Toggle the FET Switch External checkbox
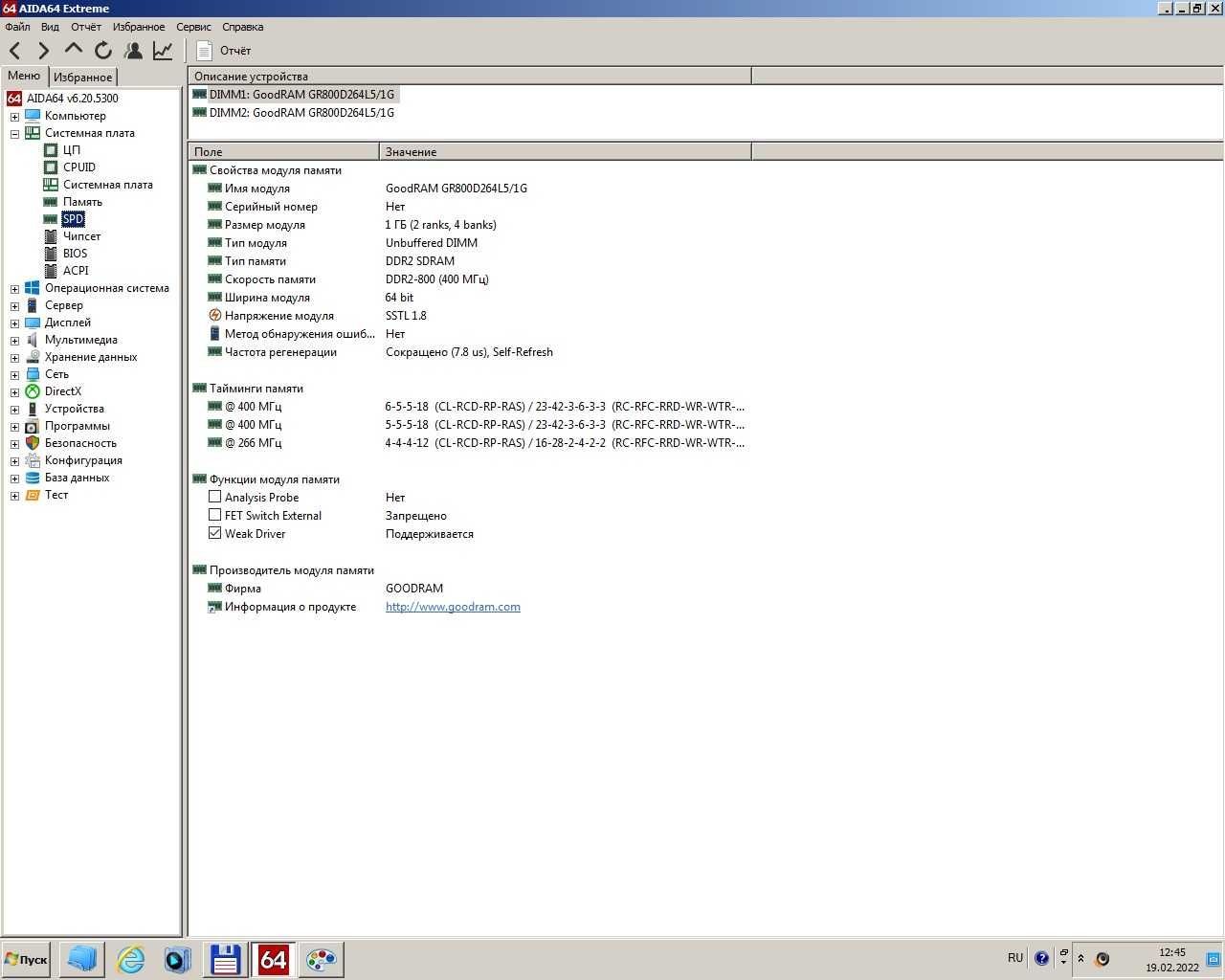1225x980 pixels. pyautogui.click(x=214, y=515)
